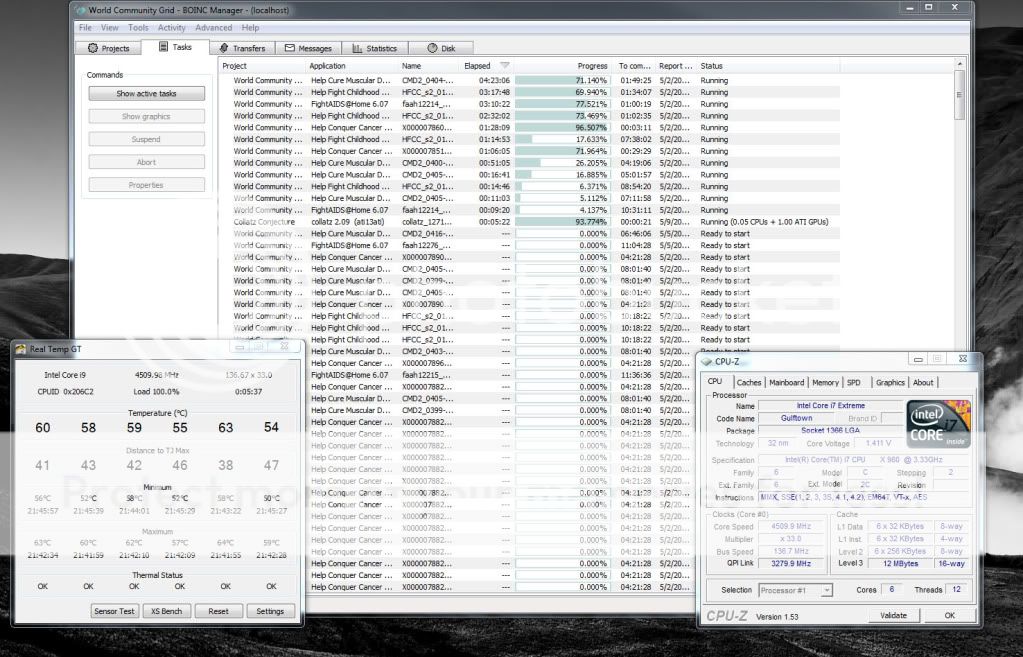The width and height of the screenshot is (1023, 657).
Task: Click the Disk tab pie icon
Action: [431, 48]
